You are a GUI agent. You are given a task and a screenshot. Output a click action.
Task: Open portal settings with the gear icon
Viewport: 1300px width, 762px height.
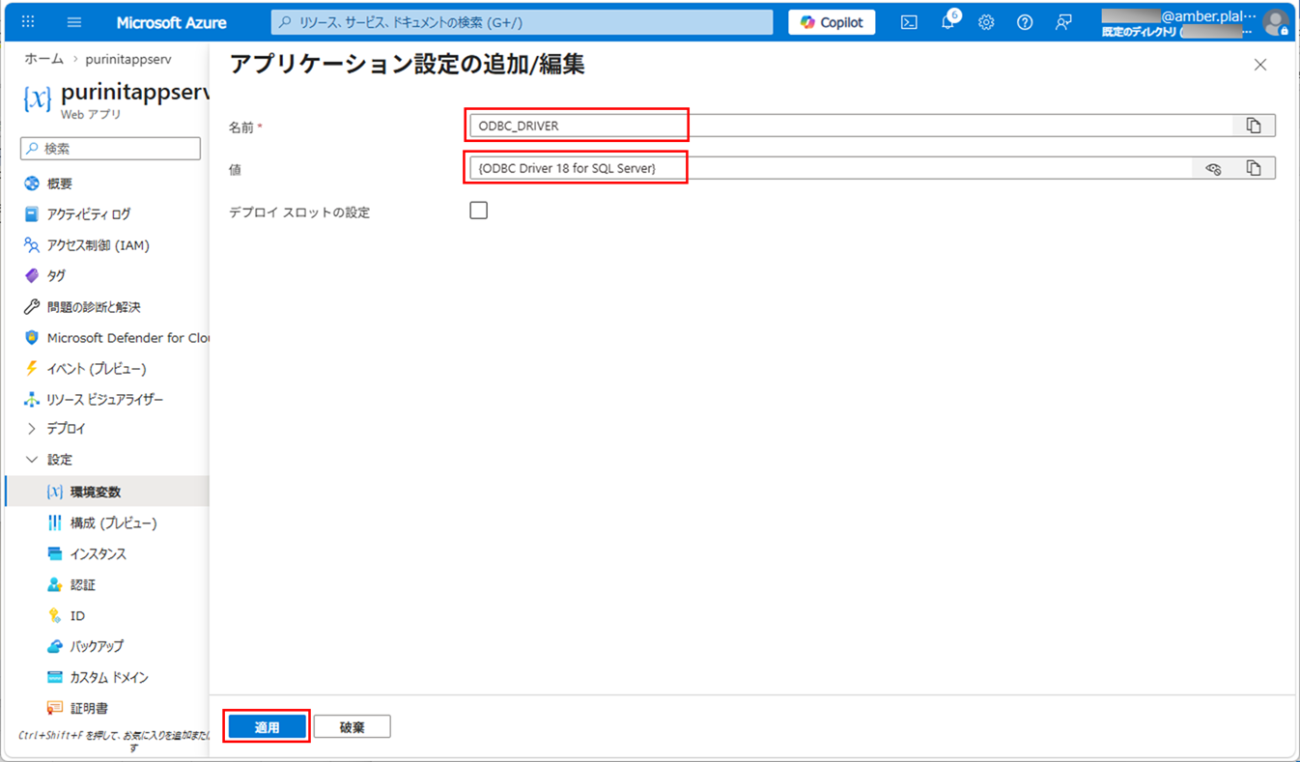point(986,21)
